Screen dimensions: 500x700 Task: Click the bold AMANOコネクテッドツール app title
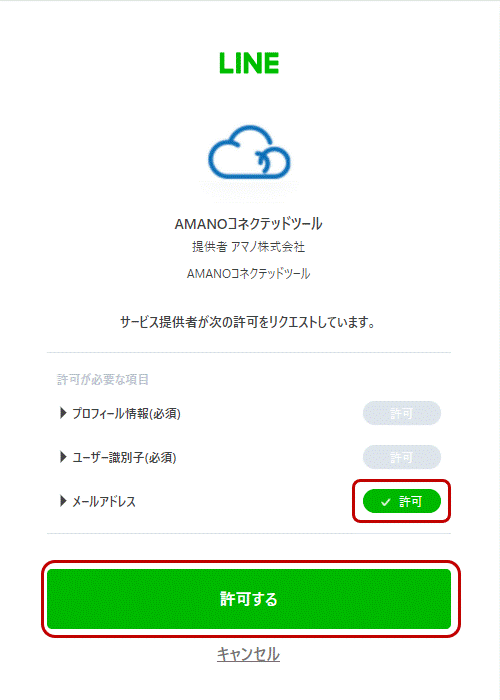coord(249,224)
